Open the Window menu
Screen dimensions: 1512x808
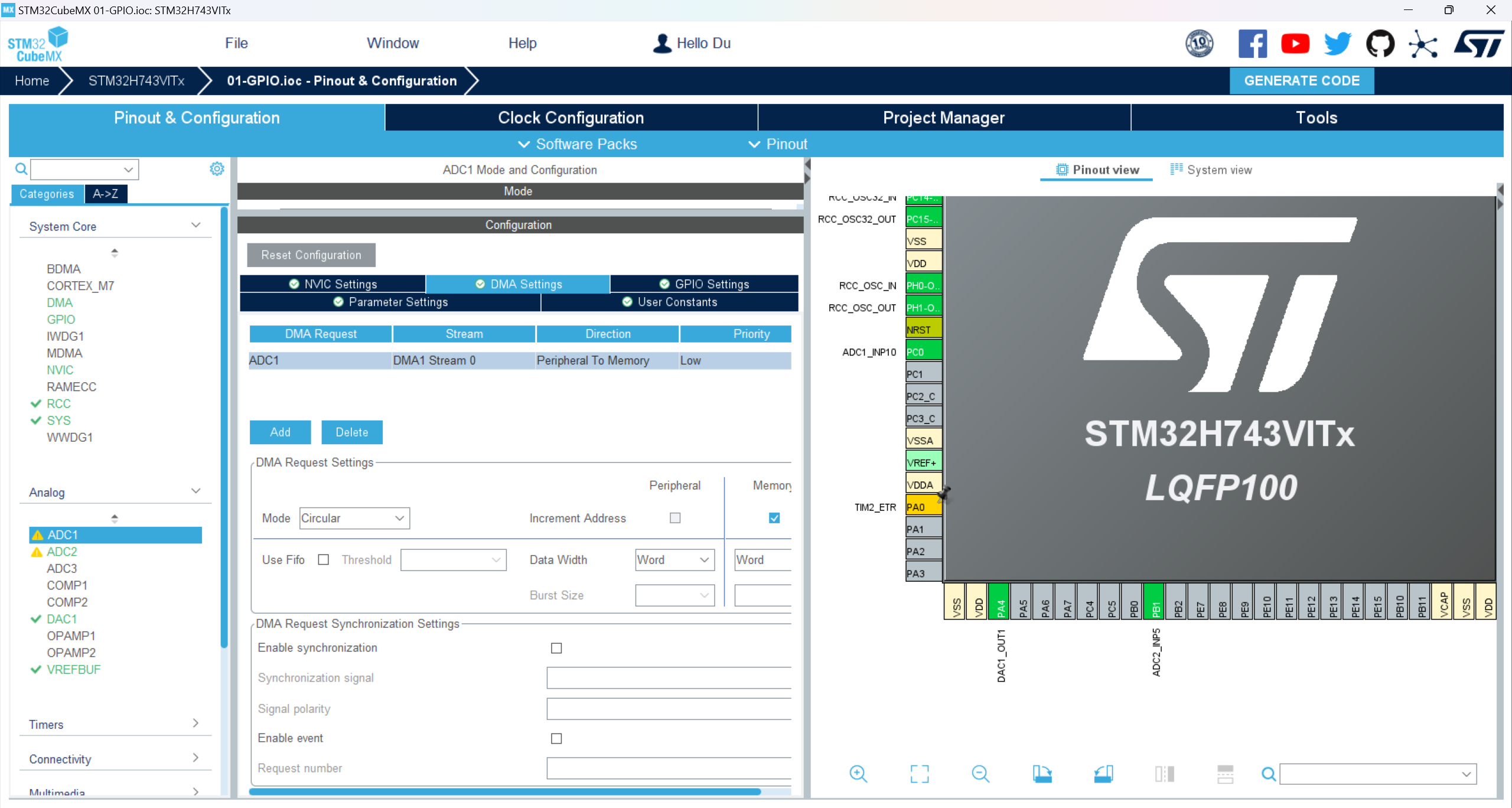pyautogui.click(x=393, y=43)
